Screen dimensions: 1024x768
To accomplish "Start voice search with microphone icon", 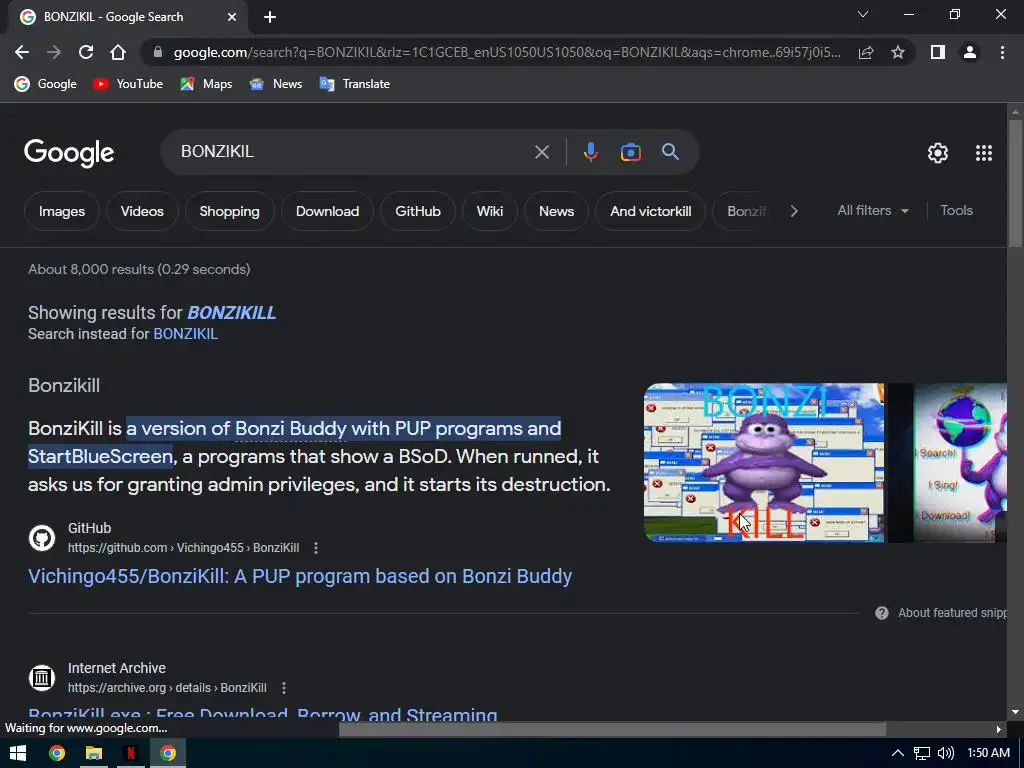I will (x=590, y=152).
